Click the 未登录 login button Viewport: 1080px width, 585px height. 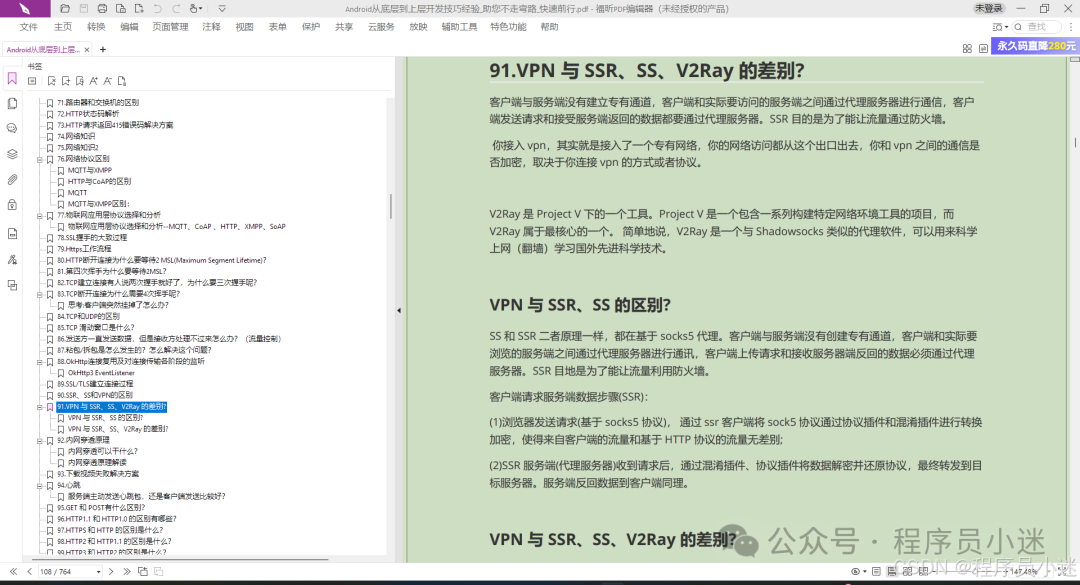tap(989, 8)
